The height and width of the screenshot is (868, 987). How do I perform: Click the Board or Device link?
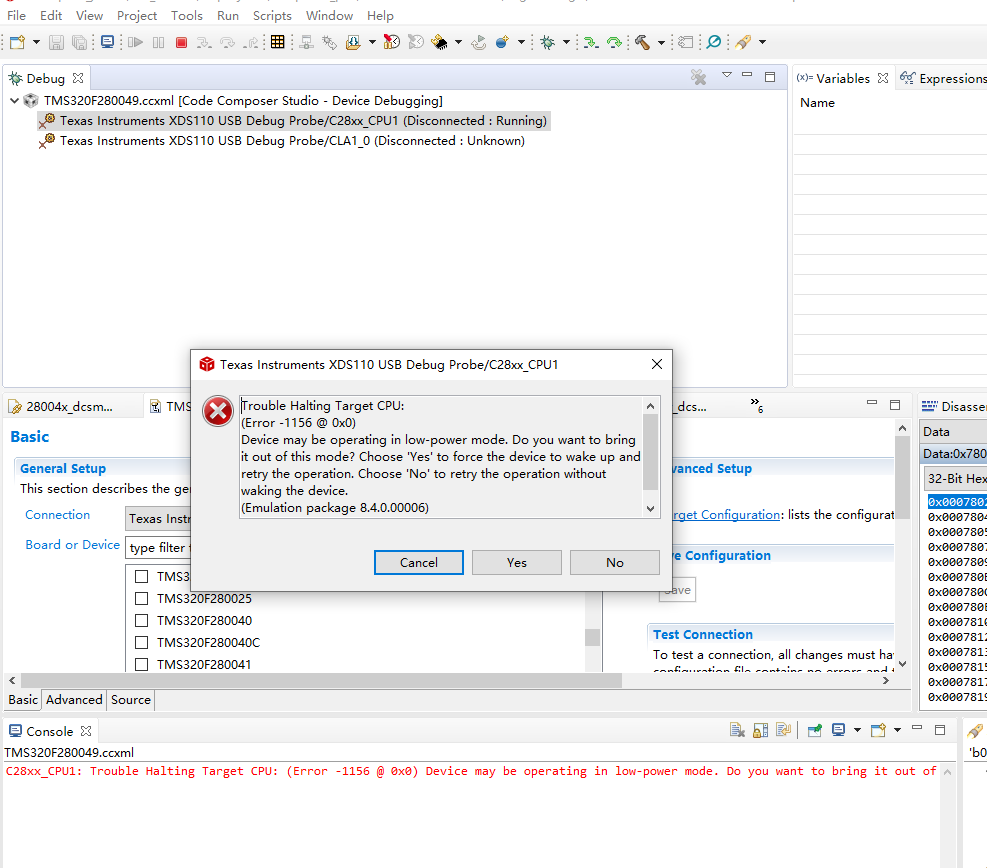click(72, 544)
